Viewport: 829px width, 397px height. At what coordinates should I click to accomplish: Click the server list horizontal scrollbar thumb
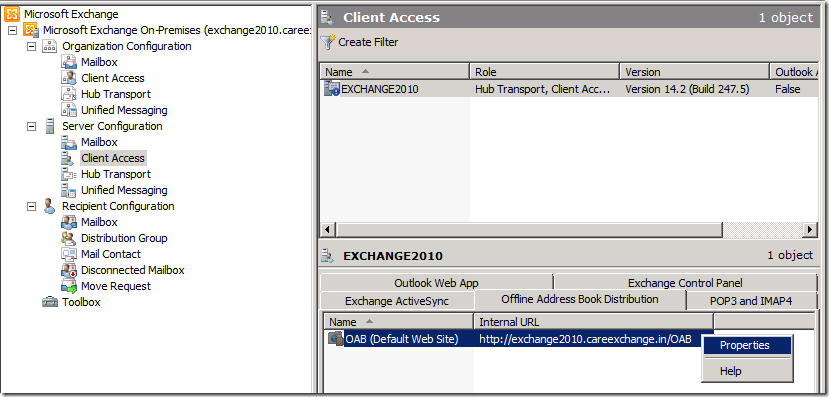529,230
